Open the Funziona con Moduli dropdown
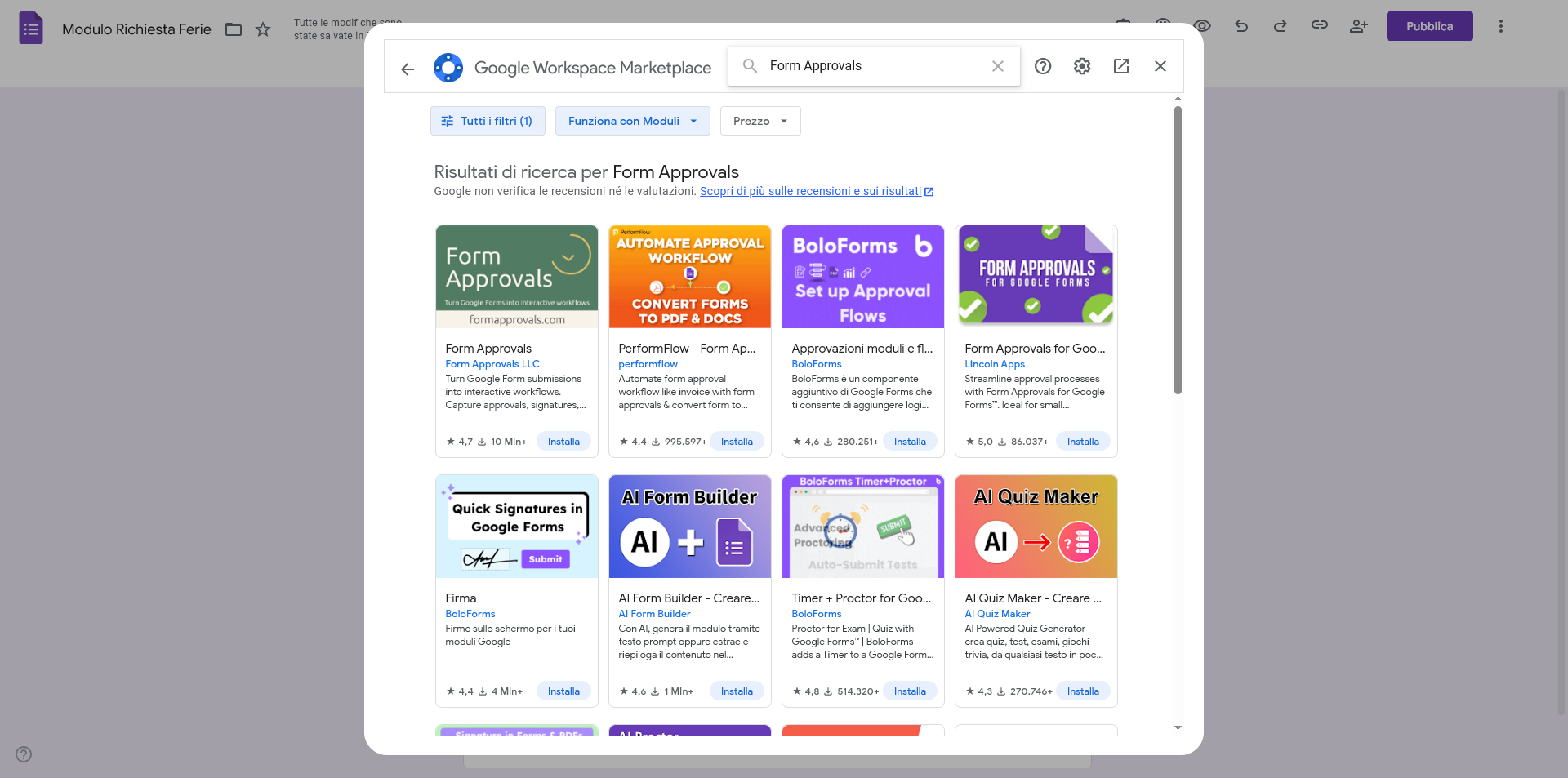This screenshot has height=778, width=1568. [x=632, y=121]
